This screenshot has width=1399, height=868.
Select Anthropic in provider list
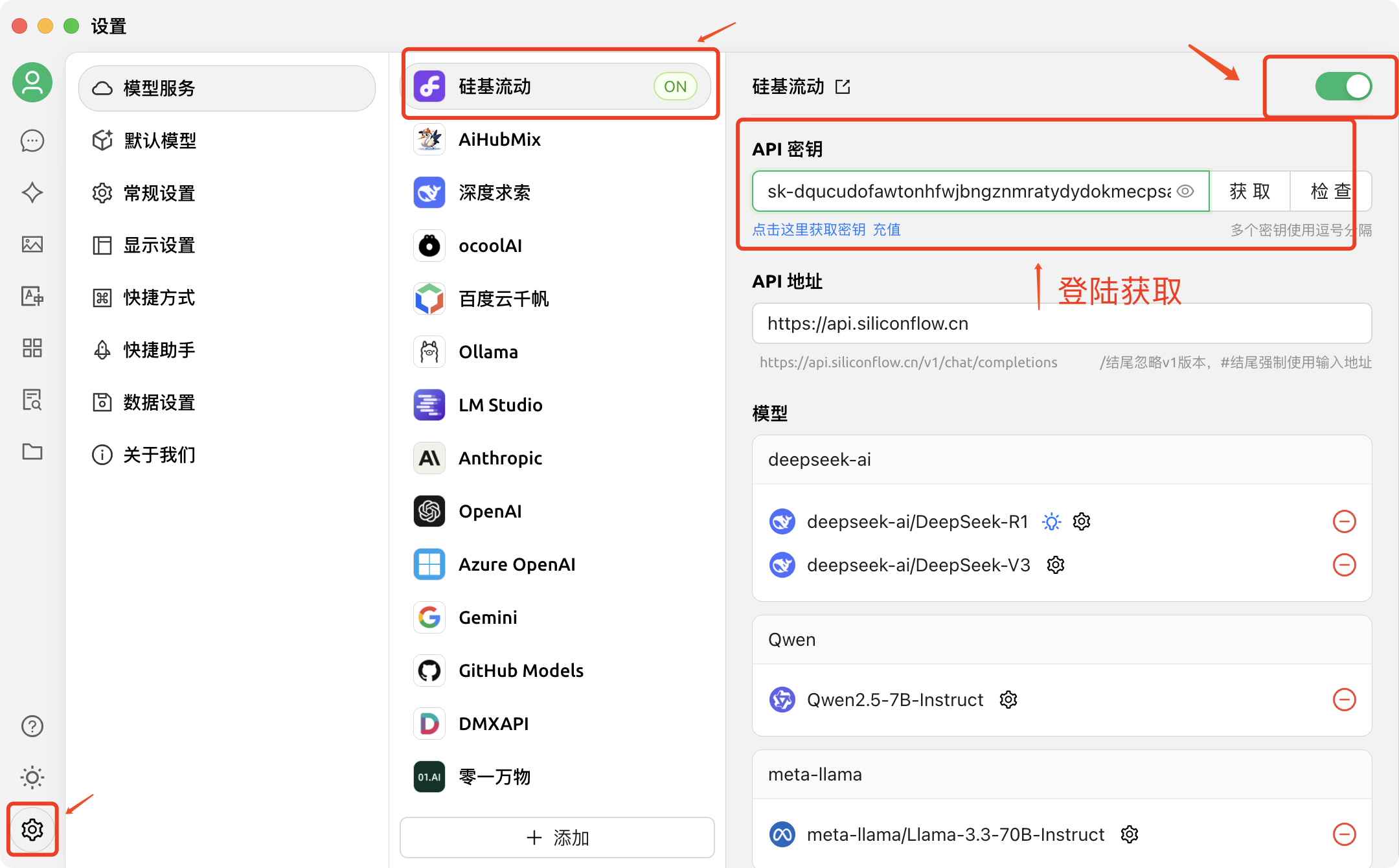(x=500, y=459)
